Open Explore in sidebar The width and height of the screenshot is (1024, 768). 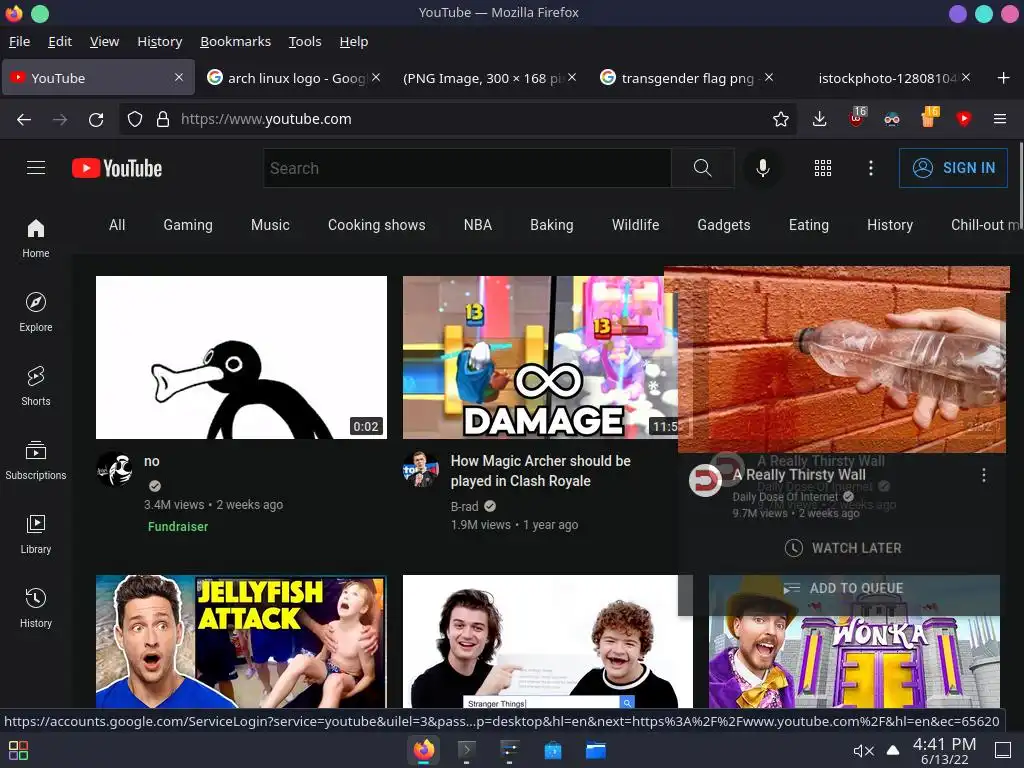[x=36, y=312]
